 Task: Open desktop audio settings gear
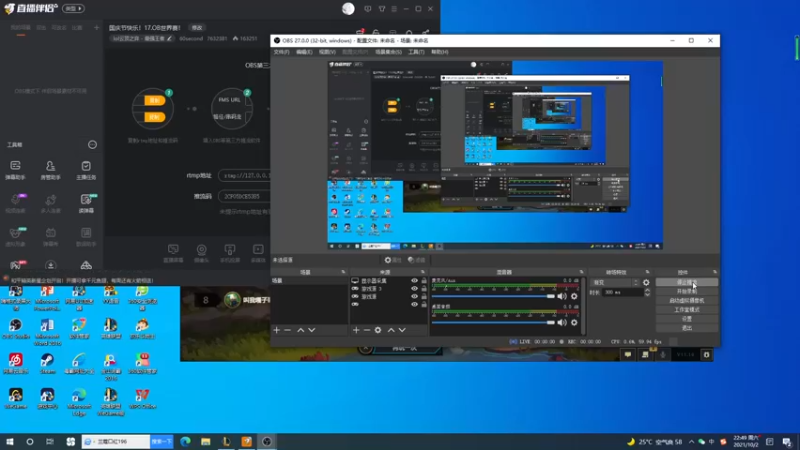click(x=574, y=322)
